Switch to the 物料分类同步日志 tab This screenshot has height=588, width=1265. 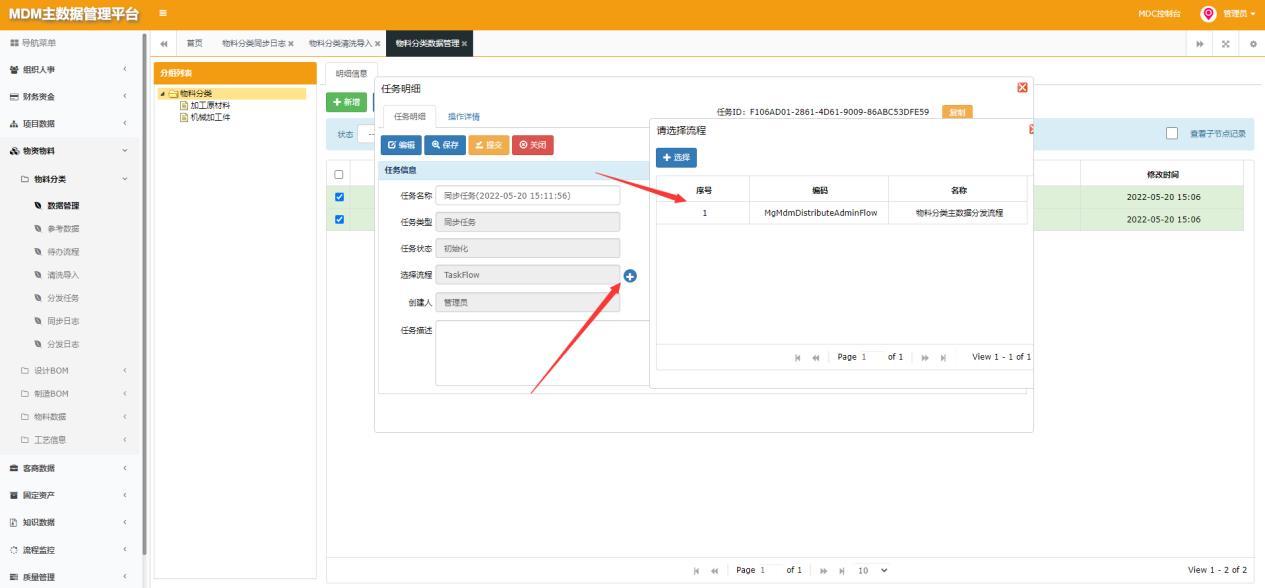[x=253, y=44]
